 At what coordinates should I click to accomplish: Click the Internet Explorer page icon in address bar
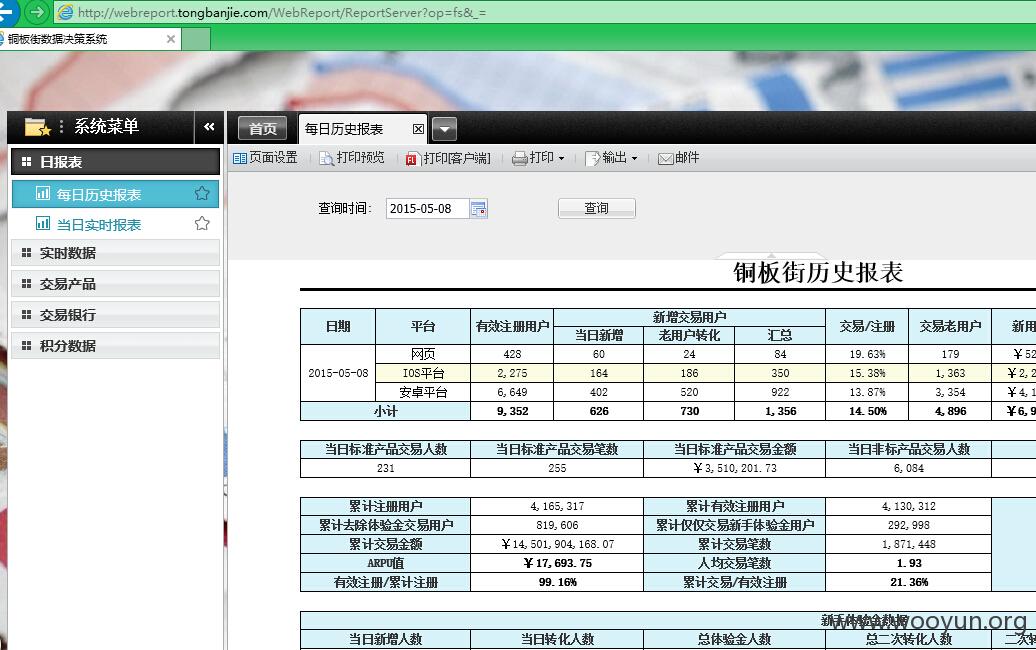point(65,12)
